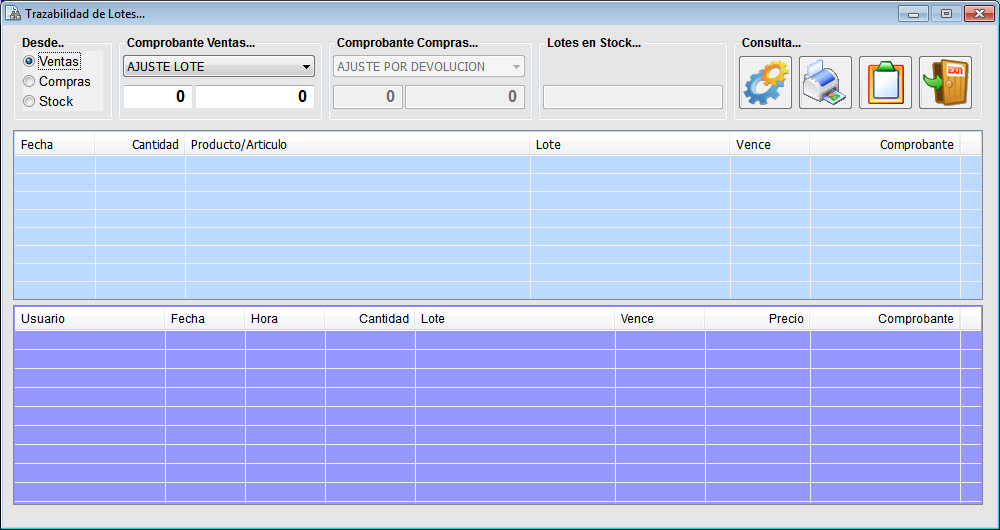The height and width of the screenshot is (530, 1000).
Task: Click Comprobante header in lower grid
Action: (x=885, y=319)
